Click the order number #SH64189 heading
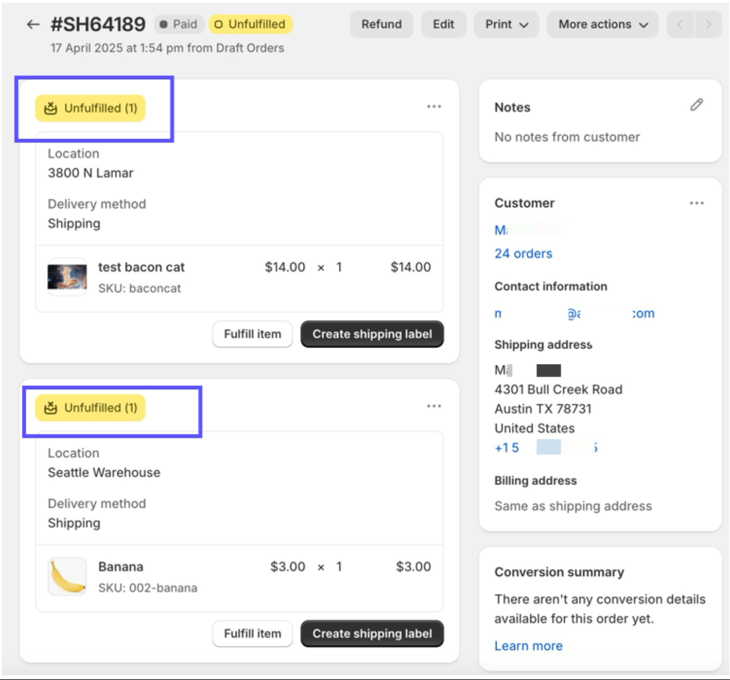Screen dimensions: 730x680 coord(98,24)
